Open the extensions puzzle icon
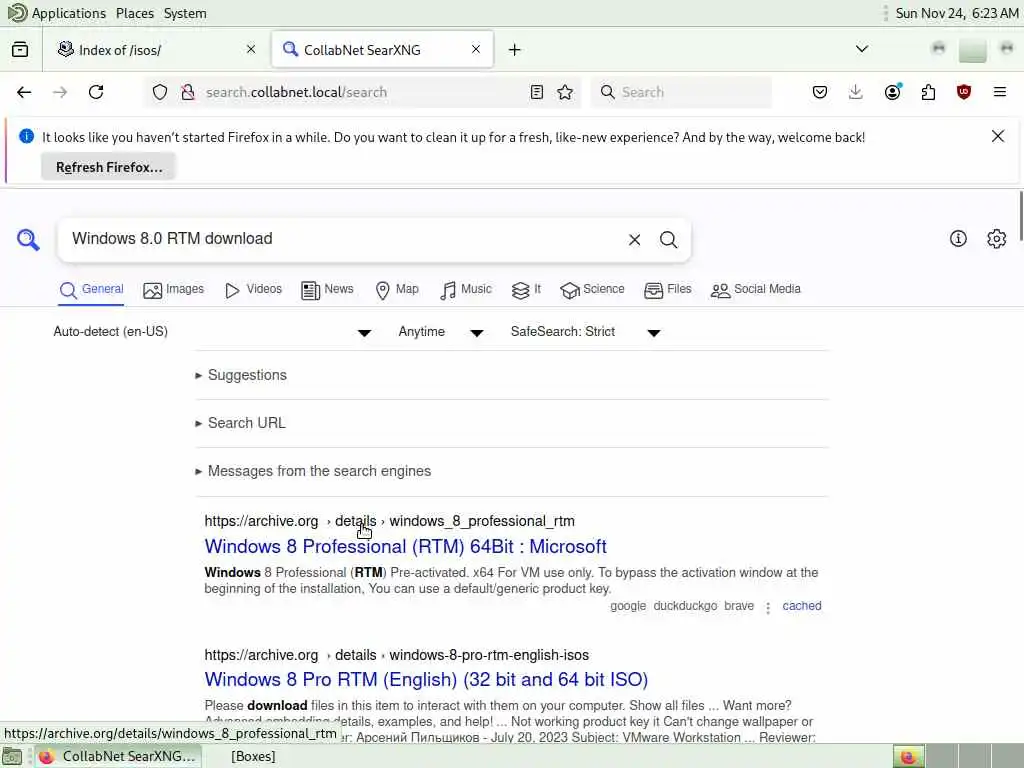This screenshot has height=768, width=1024. coord(928,92)
